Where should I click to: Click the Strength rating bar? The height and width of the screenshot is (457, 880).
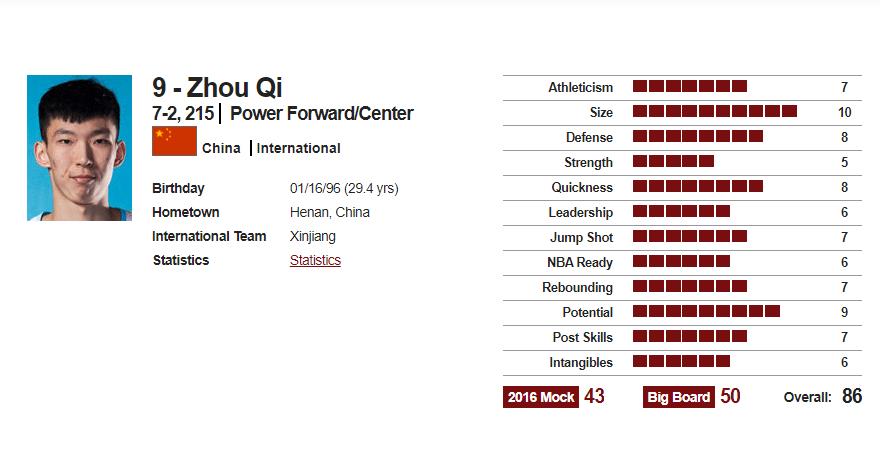point(673,161)
